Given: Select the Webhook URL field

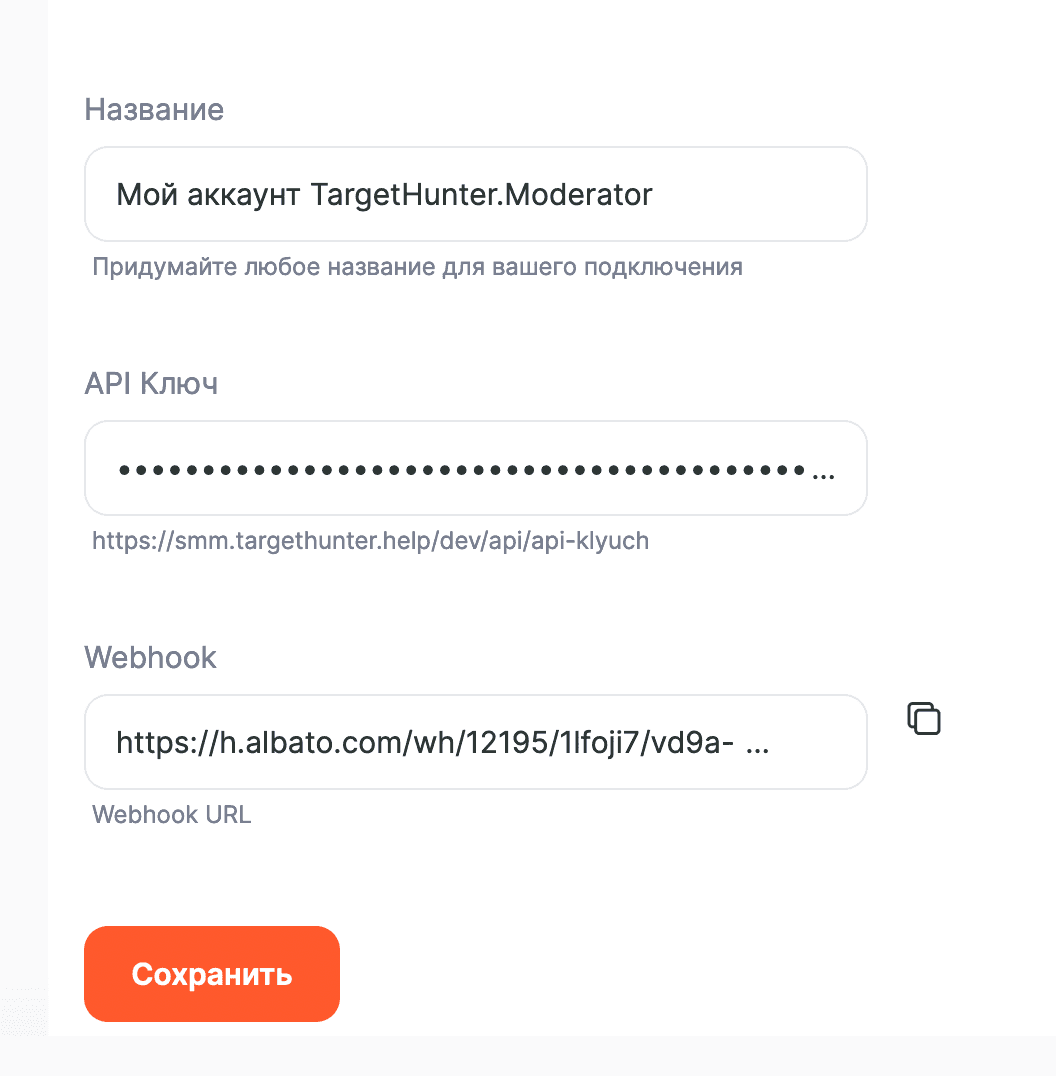Looking at the screenshot, I should tap(476, 742).
